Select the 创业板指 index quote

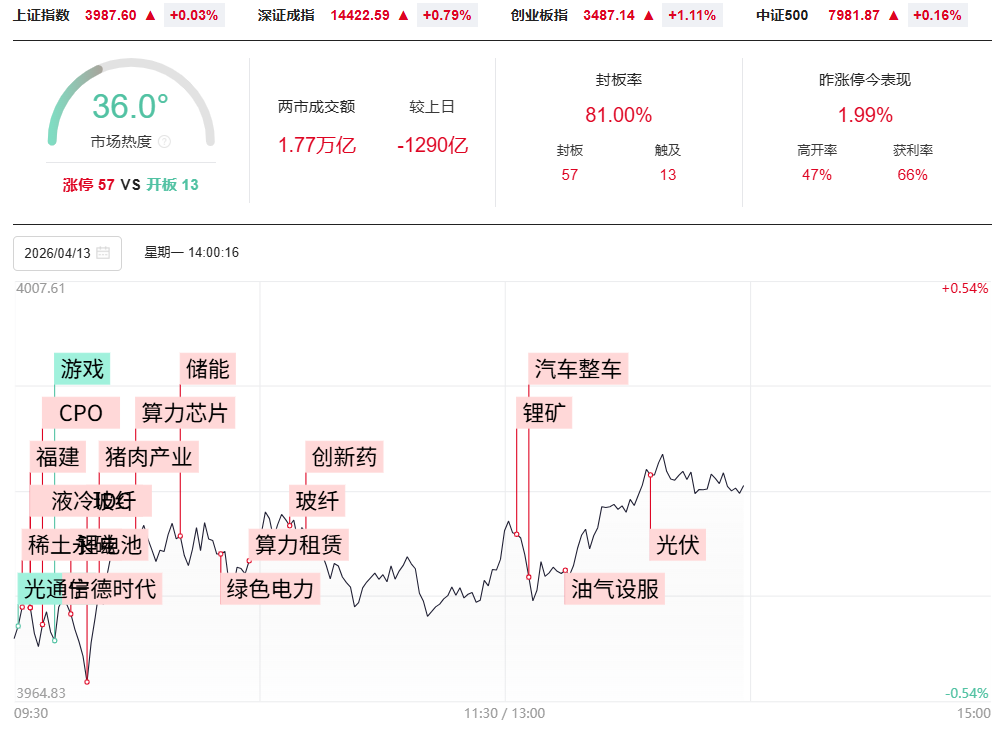click(x=616, y=15)
